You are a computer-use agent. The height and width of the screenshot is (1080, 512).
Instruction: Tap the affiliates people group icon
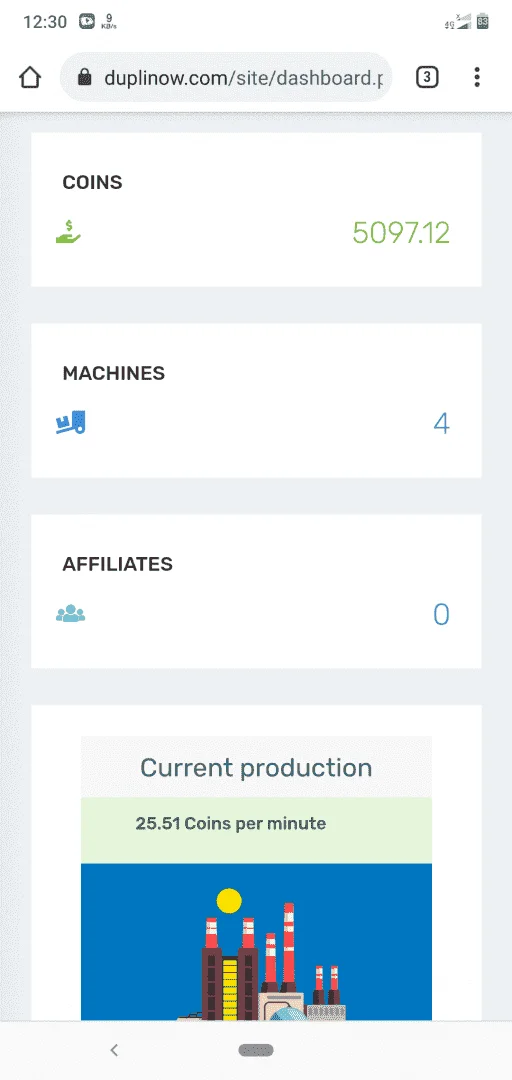point(70,613)
